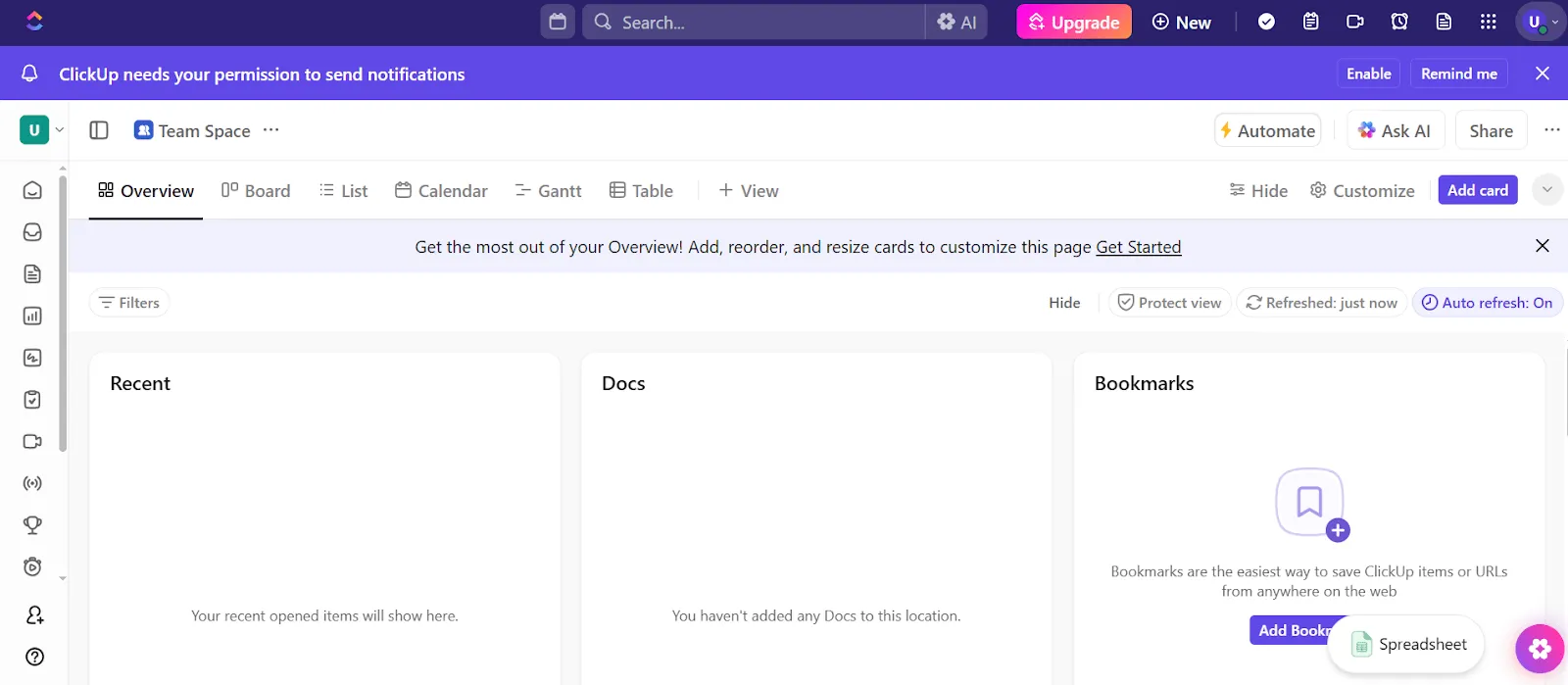Select the Overview tab
This screenshot has height=685, width=1568.
pos(146,190)
